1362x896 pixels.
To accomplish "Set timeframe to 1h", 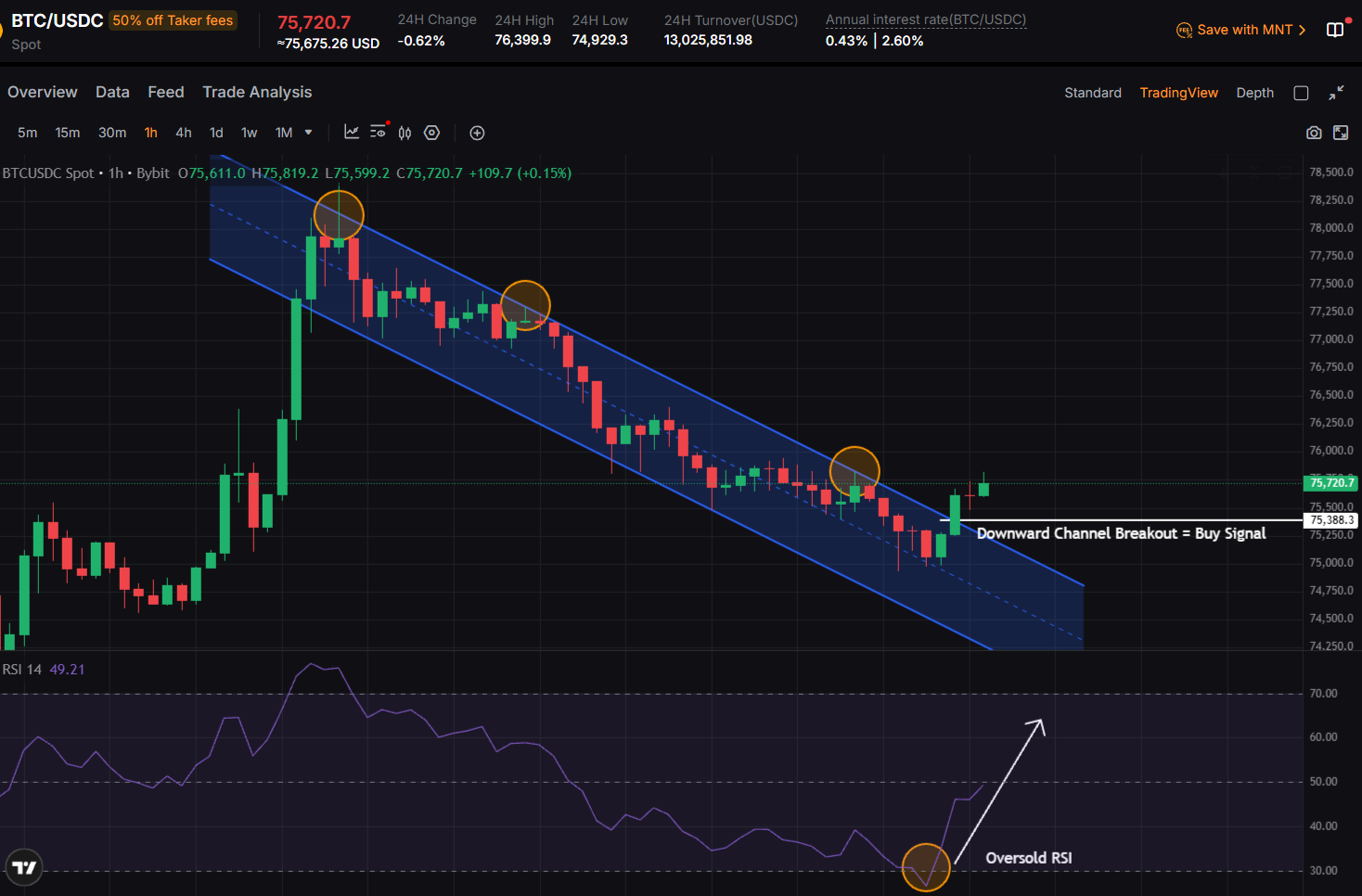I will coord(151,133).
